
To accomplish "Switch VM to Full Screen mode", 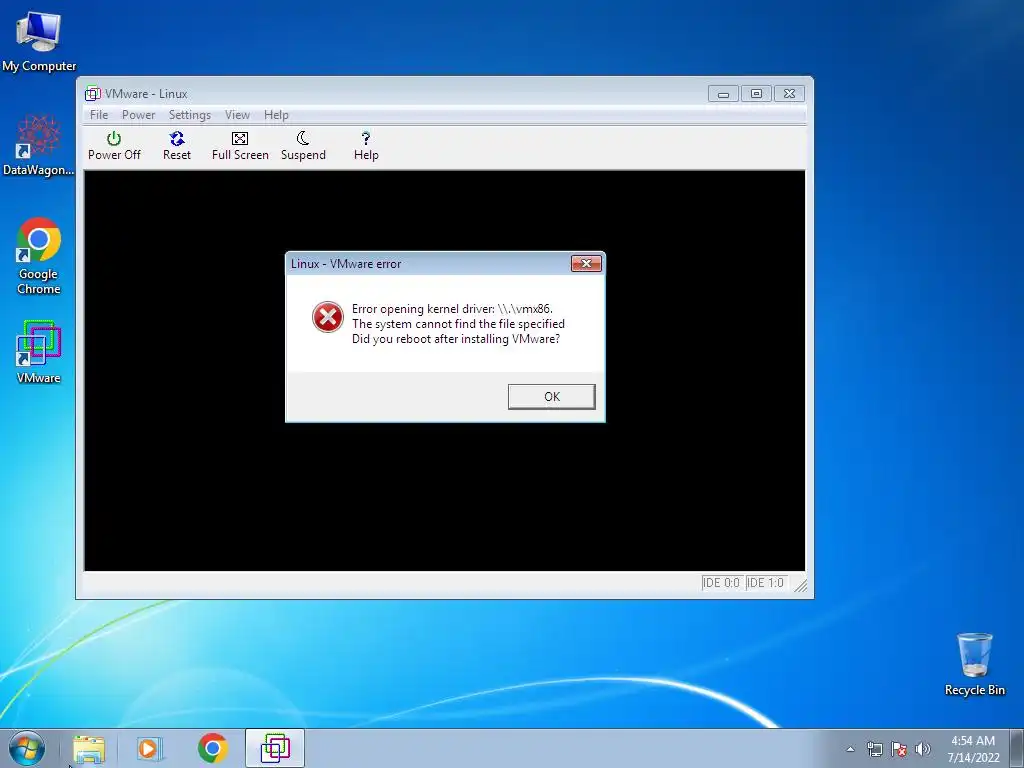I will pyautogui.click(x=240, y=146).
